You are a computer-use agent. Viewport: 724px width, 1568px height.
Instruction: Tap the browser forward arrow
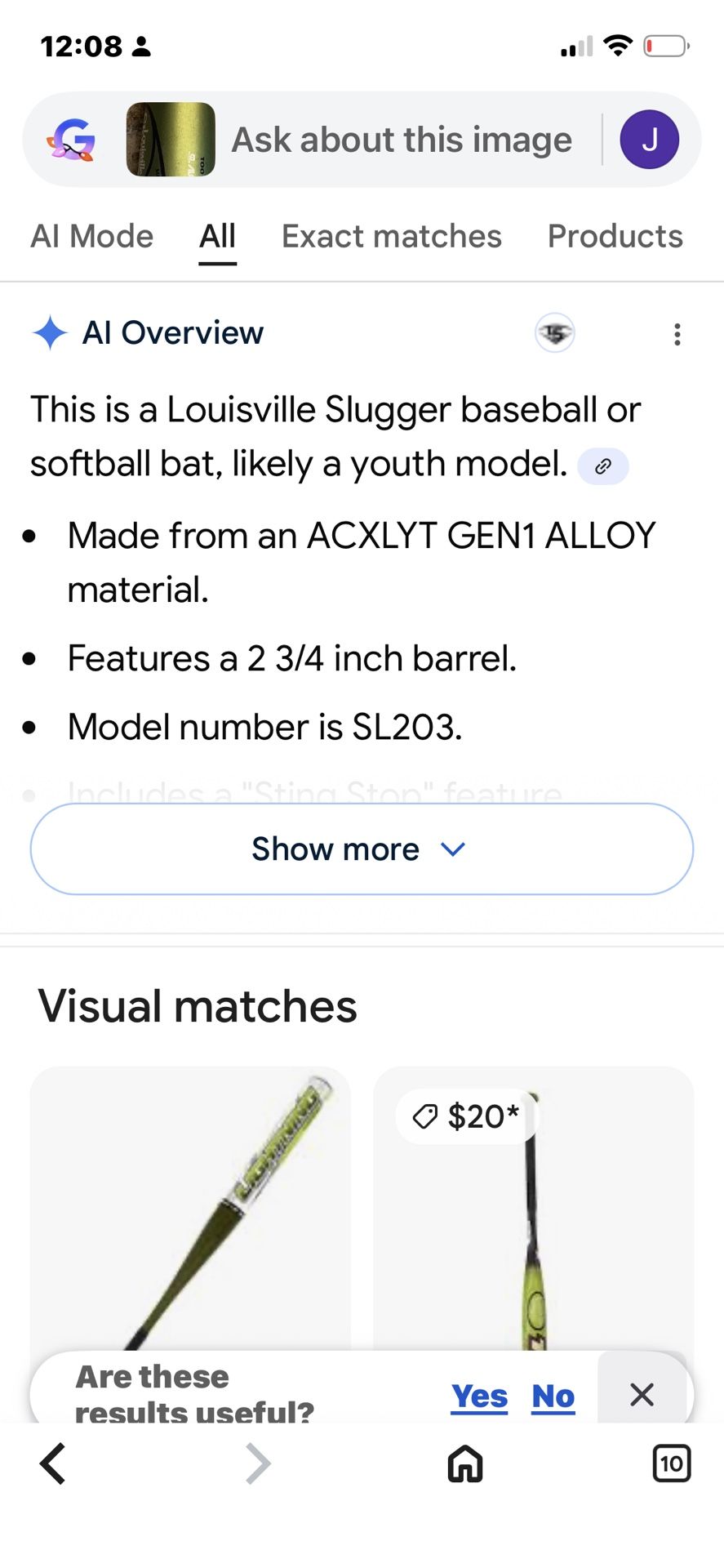tap(258, 1463)
